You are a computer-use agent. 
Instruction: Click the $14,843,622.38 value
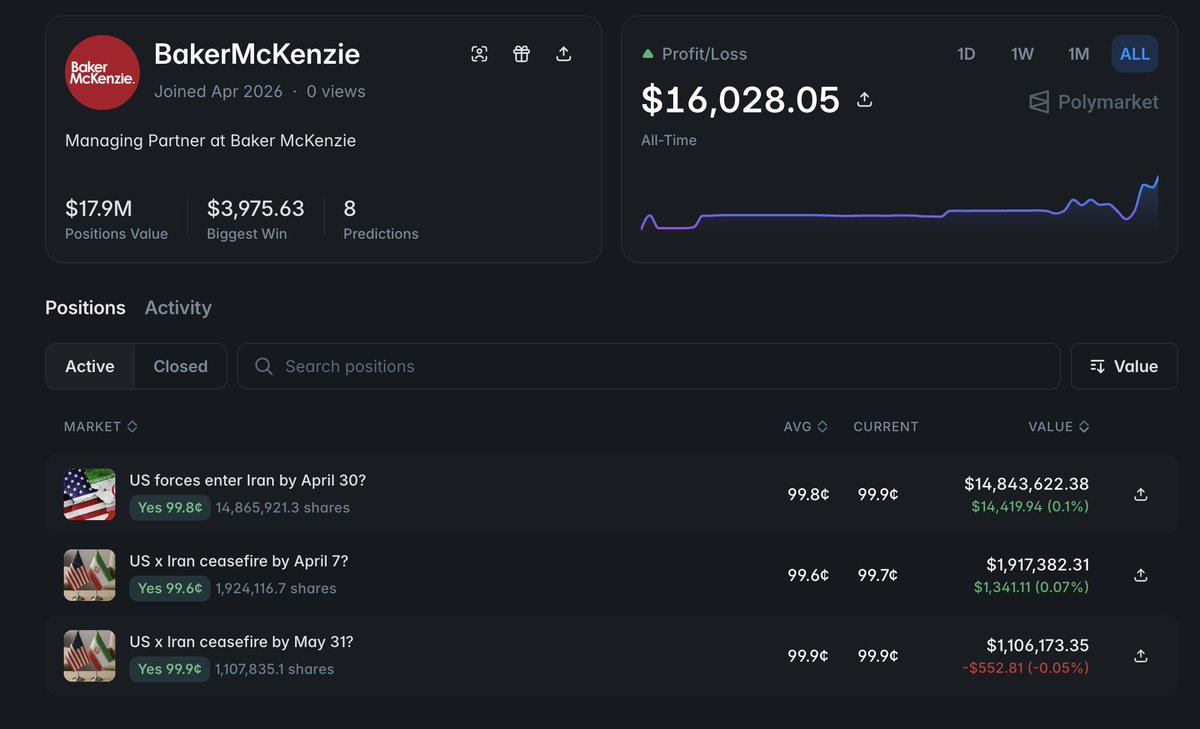pyautogui.click(x=1027, y=484)
